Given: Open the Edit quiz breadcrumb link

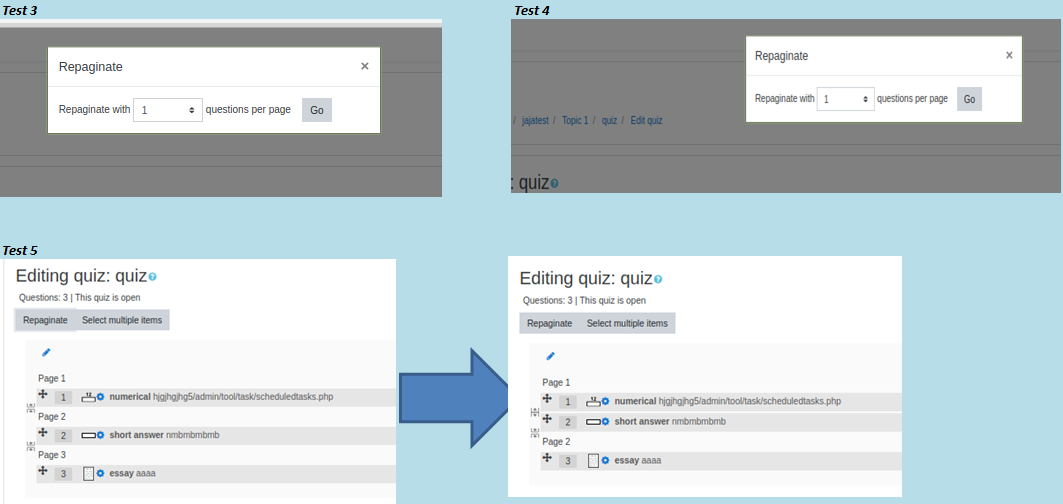Looking at the screenshot, I should coord(646,120).
